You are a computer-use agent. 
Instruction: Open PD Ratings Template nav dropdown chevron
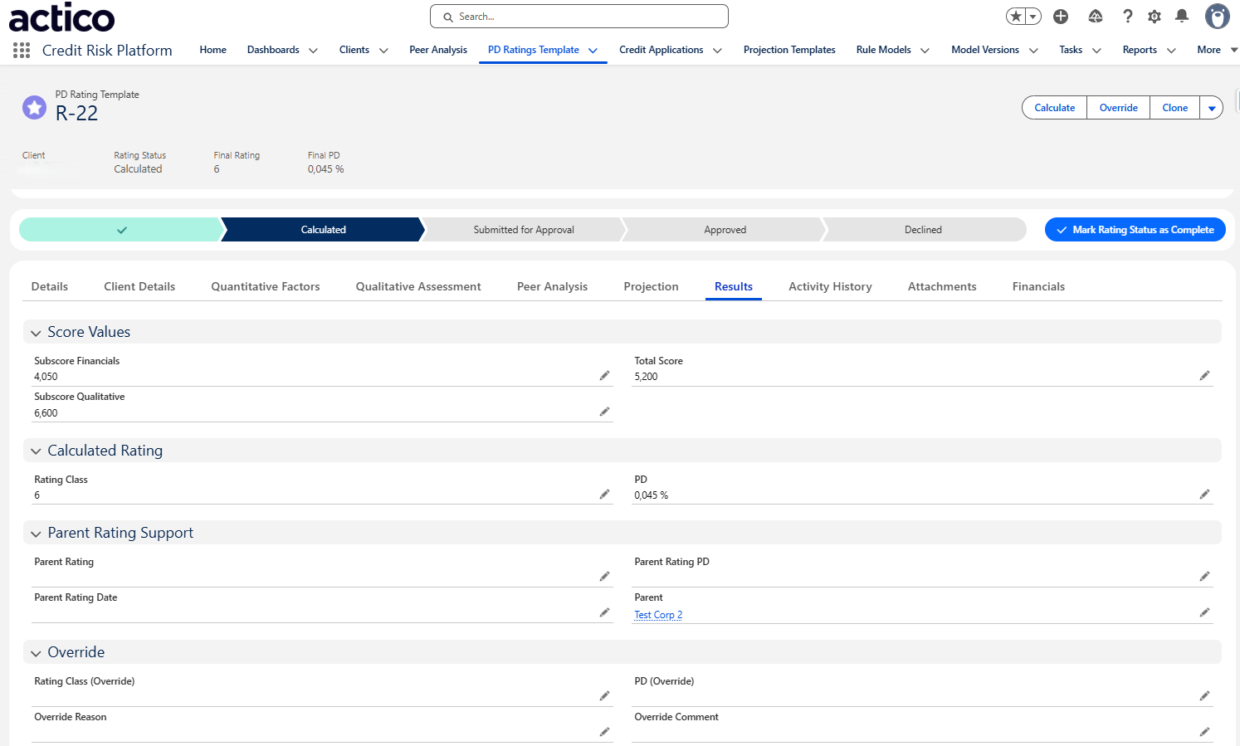click(593, 50)
